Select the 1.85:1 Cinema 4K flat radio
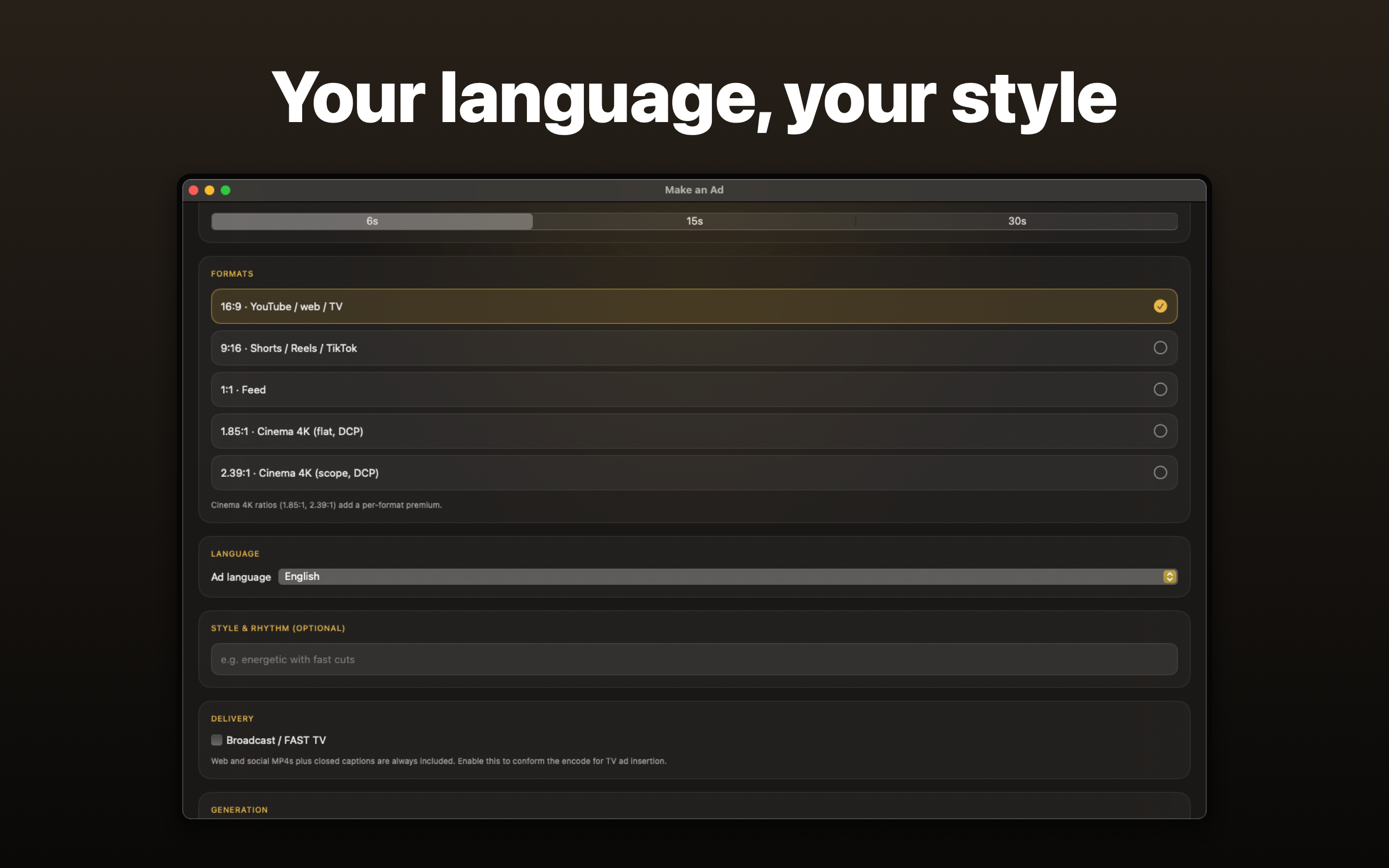Screen dimensions: 1389x868 pos(1160,431)
